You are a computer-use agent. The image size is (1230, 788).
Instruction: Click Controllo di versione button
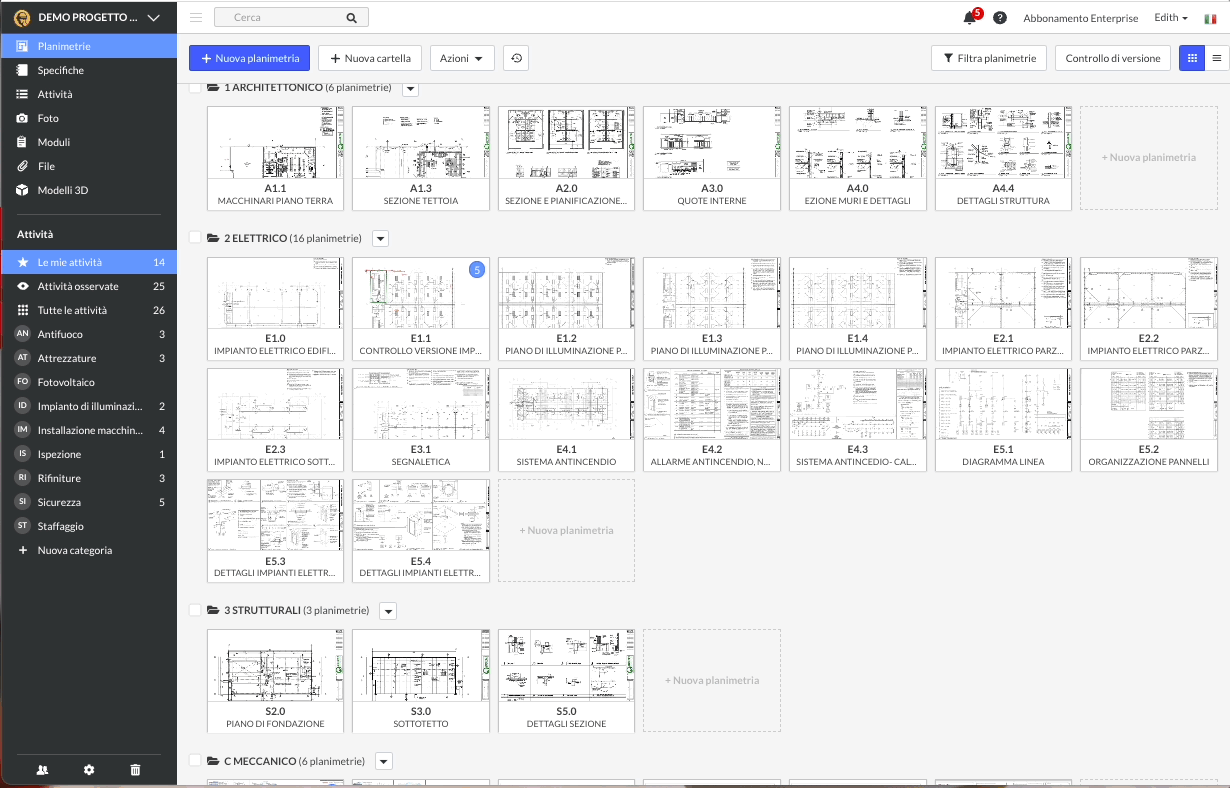tap(1113, 58)
